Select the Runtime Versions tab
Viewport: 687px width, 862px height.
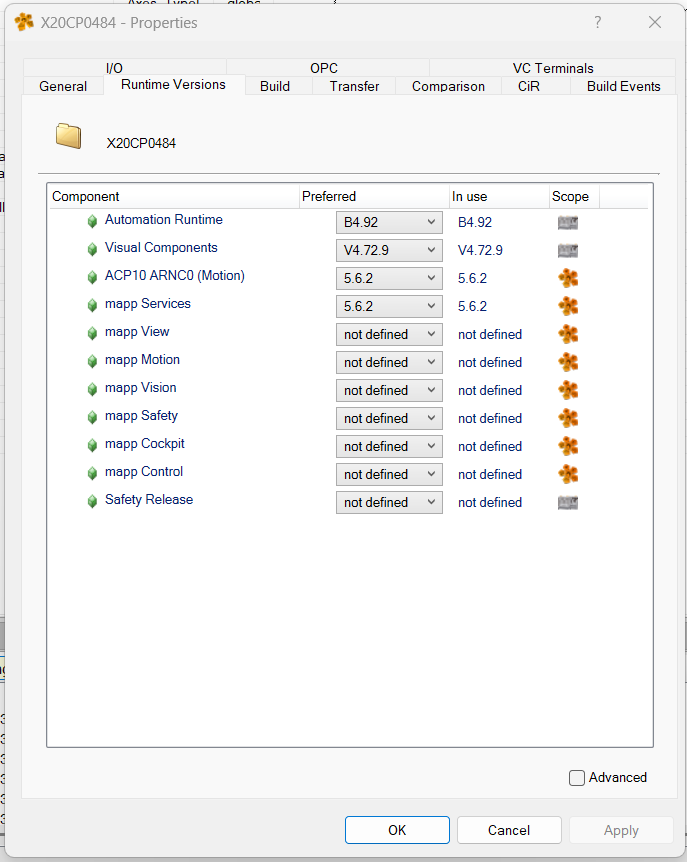pos(174,85)
